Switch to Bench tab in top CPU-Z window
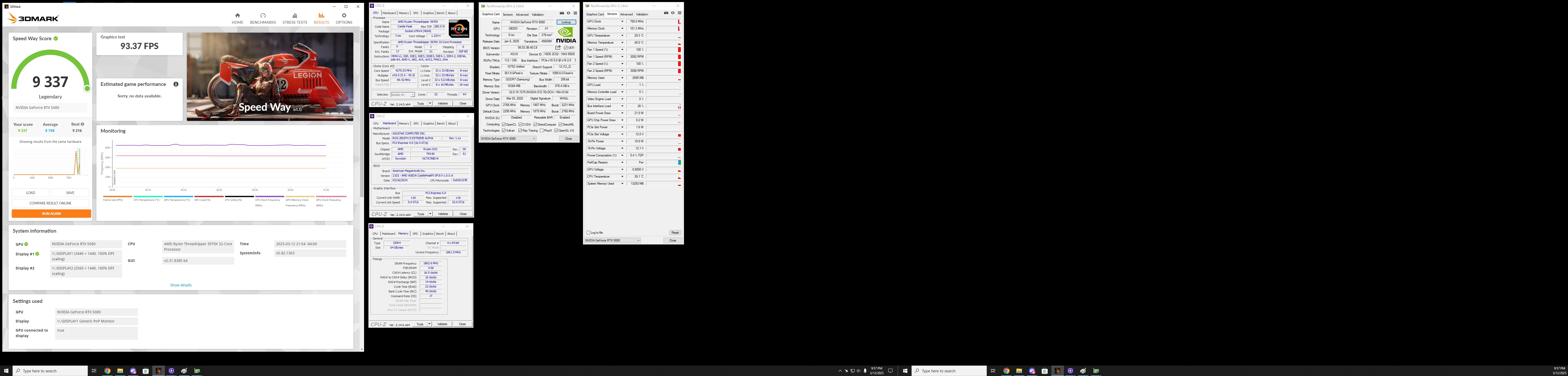This screenshot has width=1568, height=376. coord(440,13)
